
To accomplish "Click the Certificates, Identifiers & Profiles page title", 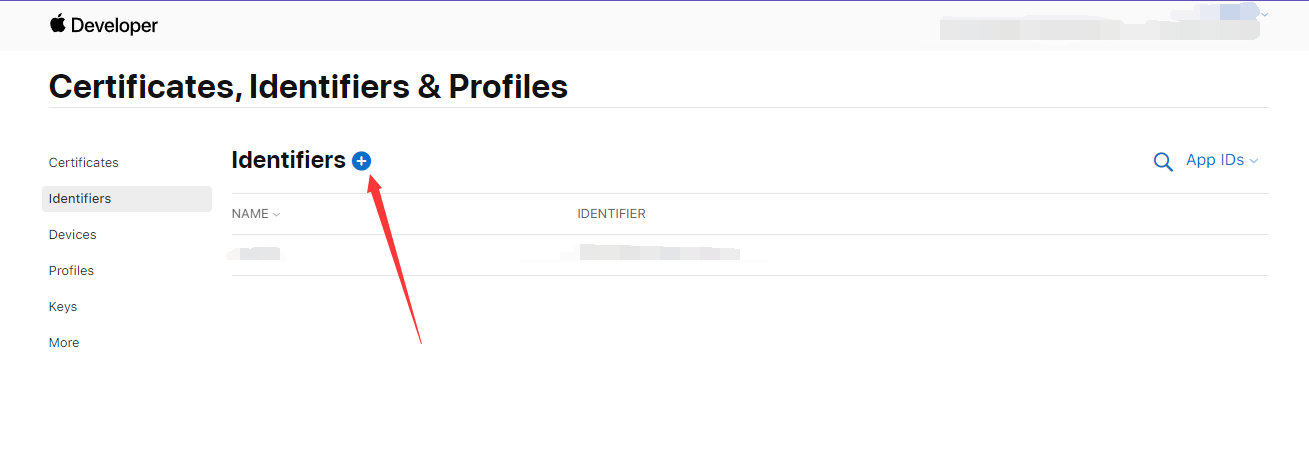I will pyautogui.click(x=308, y=87).
